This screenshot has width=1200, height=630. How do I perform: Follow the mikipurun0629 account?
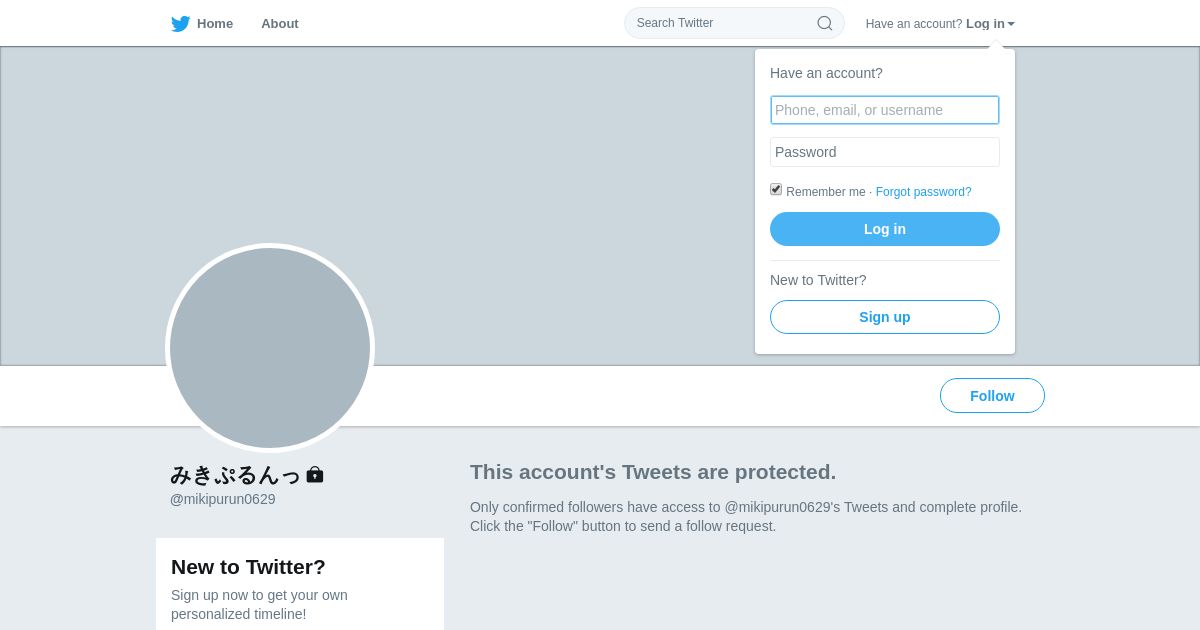992,396
